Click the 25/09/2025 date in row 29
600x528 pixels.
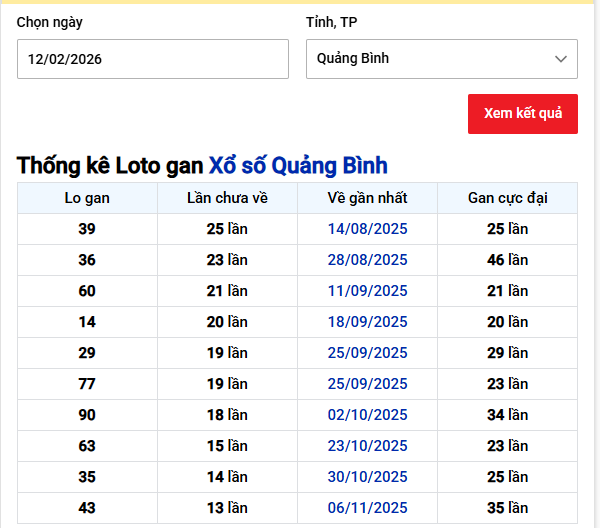pyautogui.click(x=367, y=353)
